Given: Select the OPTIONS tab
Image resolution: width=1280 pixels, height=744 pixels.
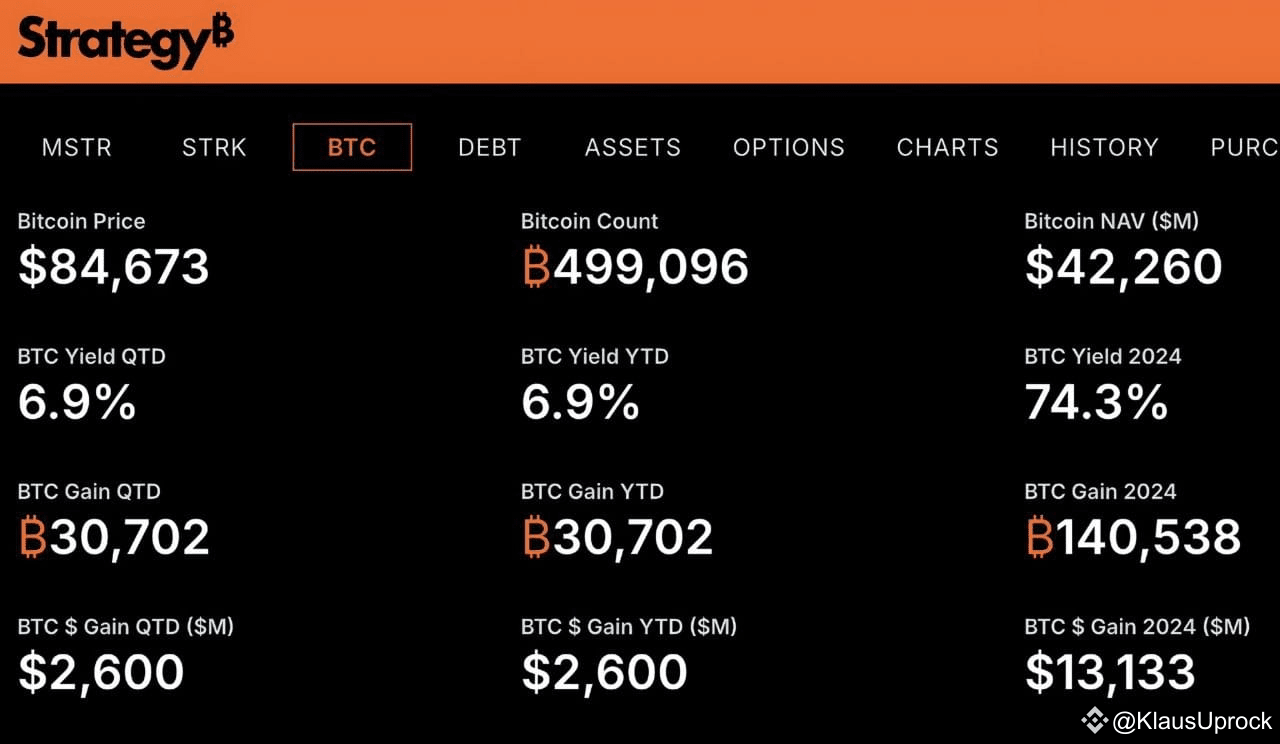Looking at the screenshot, I should point(788,147).
